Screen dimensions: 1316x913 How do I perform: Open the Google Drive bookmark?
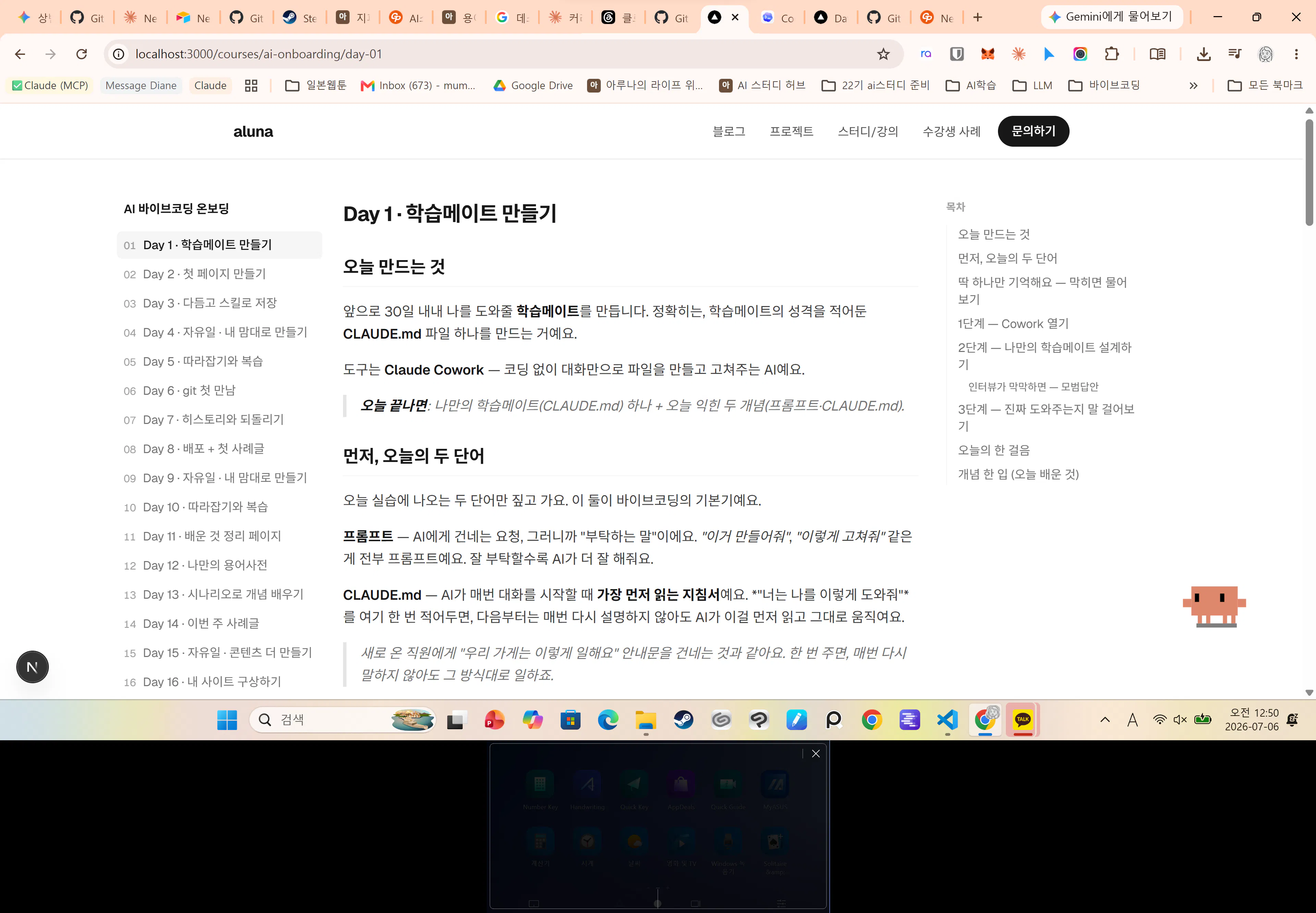click(x=533, y=85)
